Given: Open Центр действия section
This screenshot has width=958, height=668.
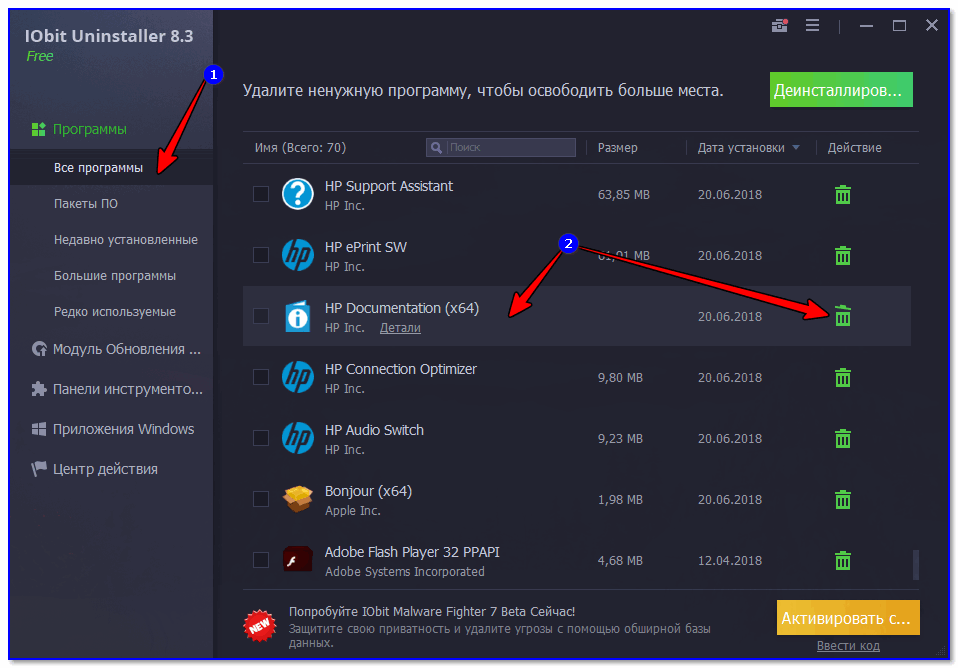Looking at the screenshot, I should coord(94,469).
